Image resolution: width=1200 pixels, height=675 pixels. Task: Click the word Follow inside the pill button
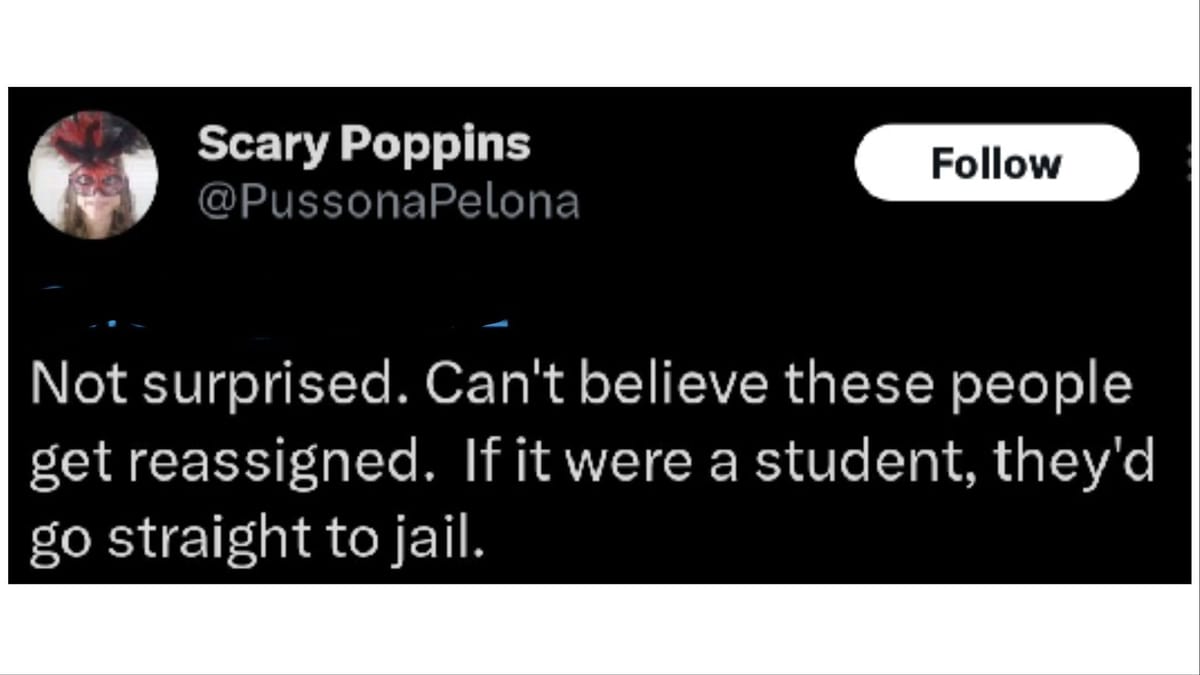click(996, 162)
